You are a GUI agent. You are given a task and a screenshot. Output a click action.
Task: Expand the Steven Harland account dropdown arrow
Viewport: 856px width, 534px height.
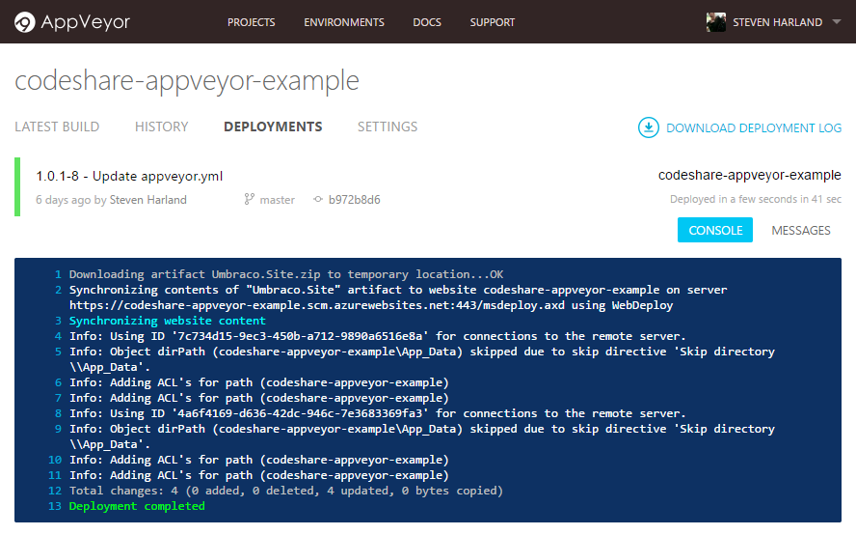(x=836, y=22)
